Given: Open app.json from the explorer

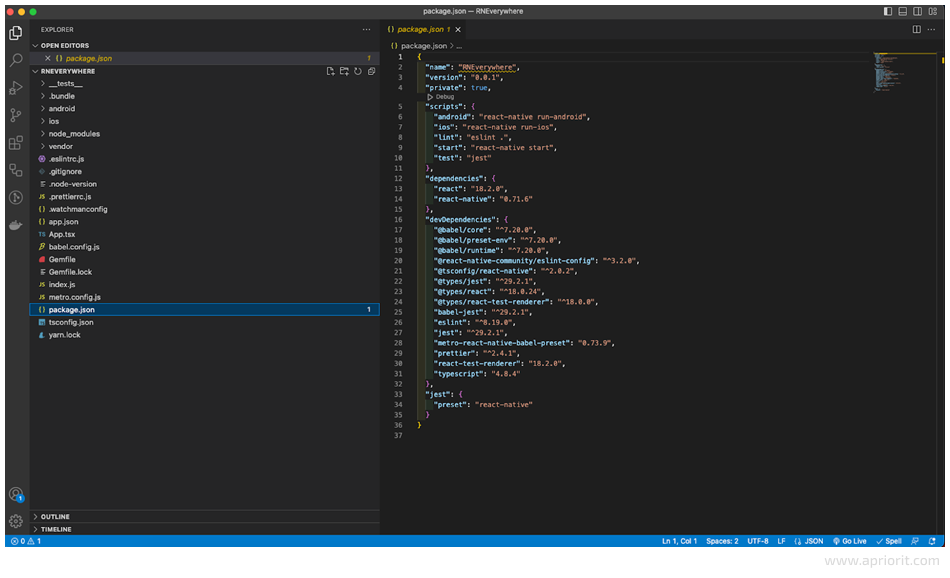Looking at the screenshot, I should 205,222.
